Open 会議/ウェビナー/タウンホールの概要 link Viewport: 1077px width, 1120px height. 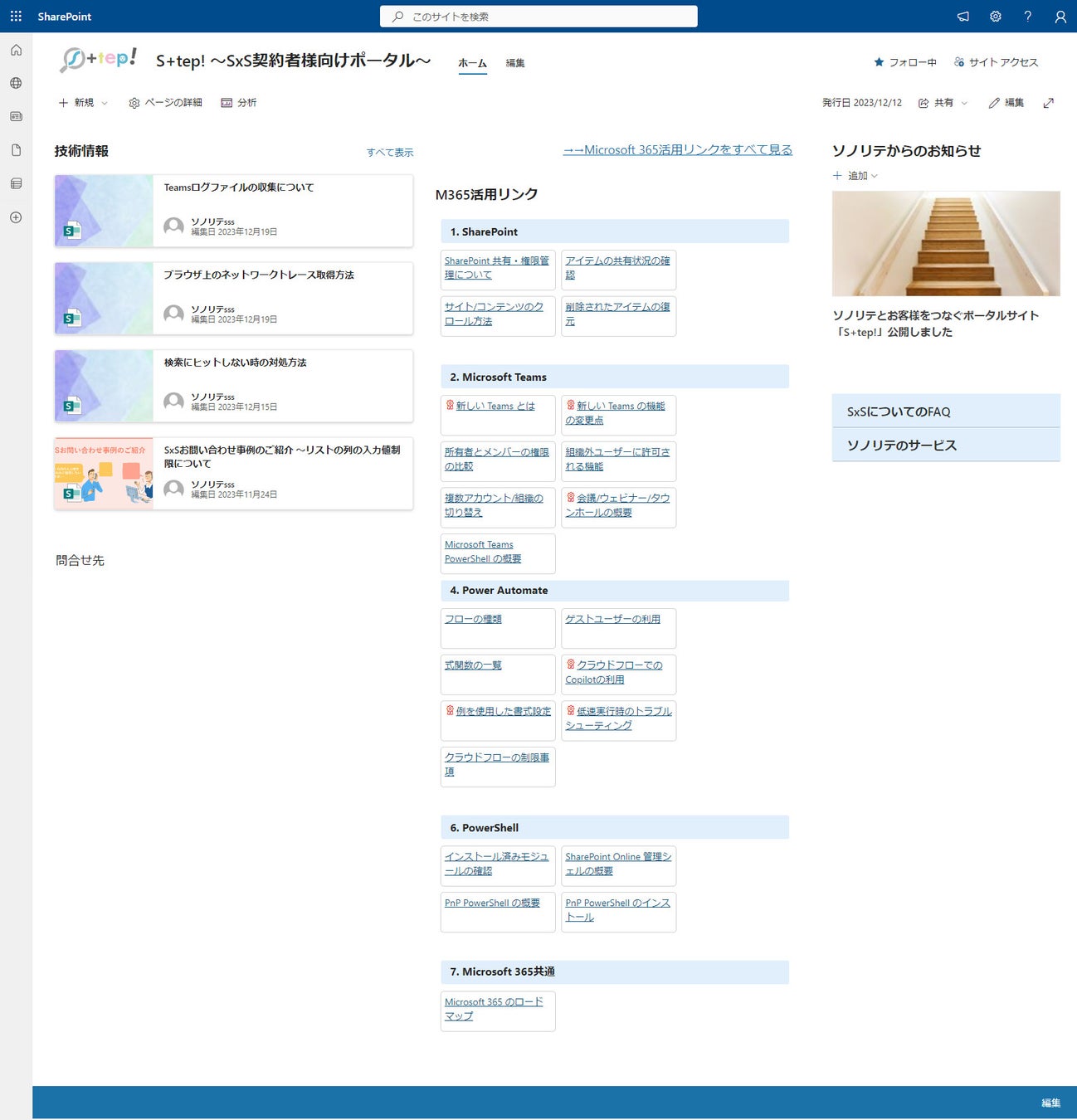click(x=617, y=504)
